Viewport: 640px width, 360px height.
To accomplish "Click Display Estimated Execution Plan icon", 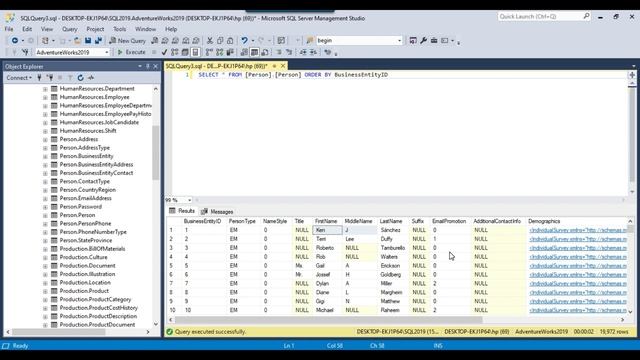I will [175, 52].
